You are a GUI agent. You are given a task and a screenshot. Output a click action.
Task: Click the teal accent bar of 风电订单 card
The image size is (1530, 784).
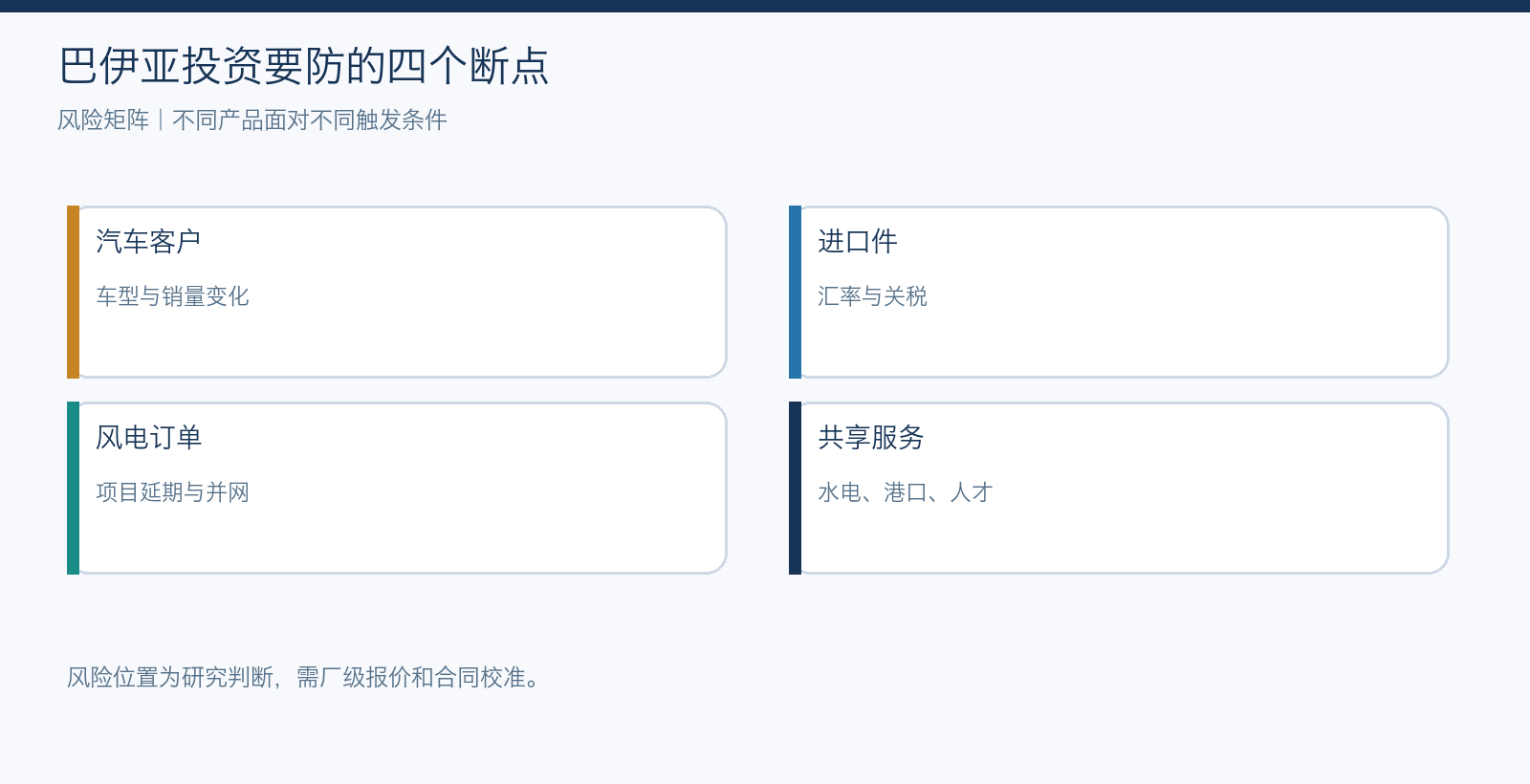(73, 488)
